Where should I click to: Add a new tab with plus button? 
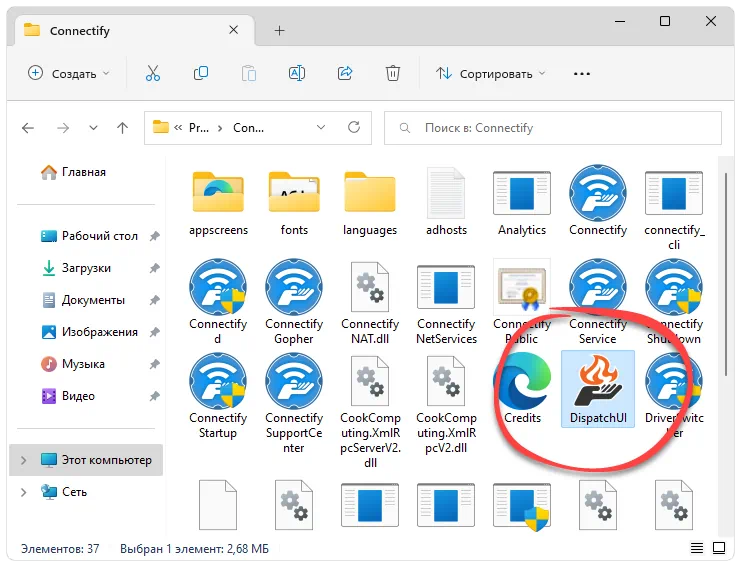point(280,31)
